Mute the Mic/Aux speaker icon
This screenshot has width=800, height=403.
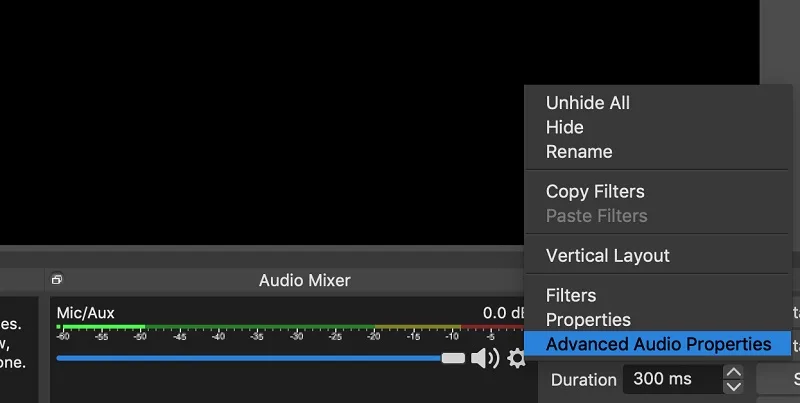click(x=485, y=358)
